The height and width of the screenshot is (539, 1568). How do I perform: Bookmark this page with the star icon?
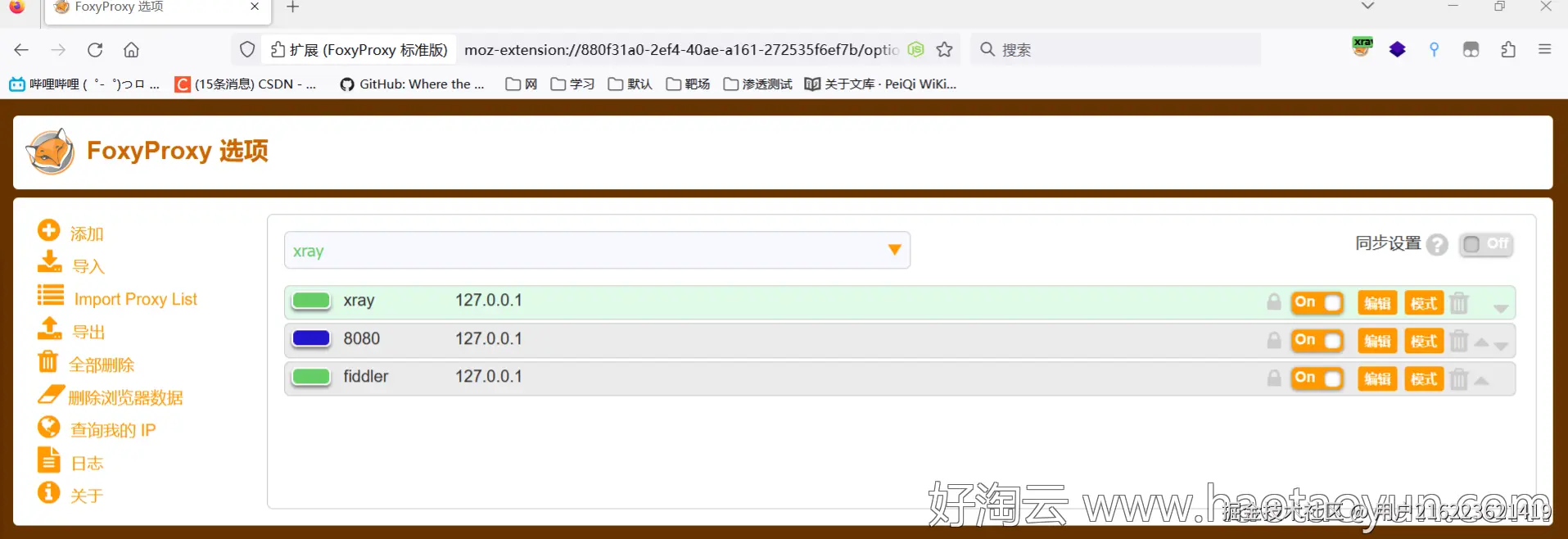coord(945,50)
